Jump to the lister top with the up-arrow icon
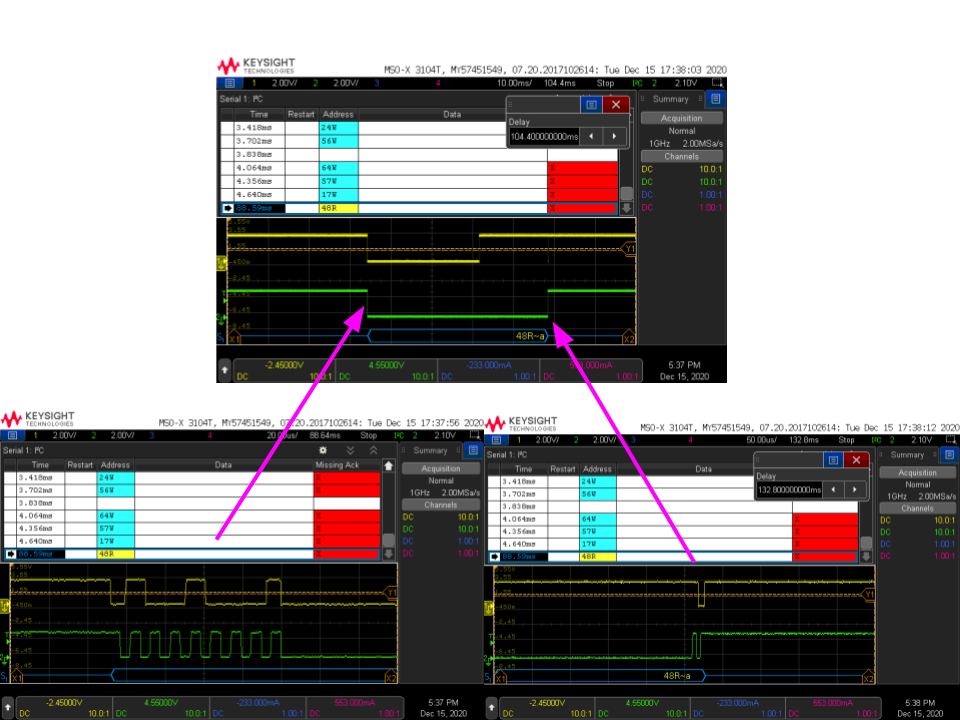The image size is (960, 720). click(x=389, y=466)
